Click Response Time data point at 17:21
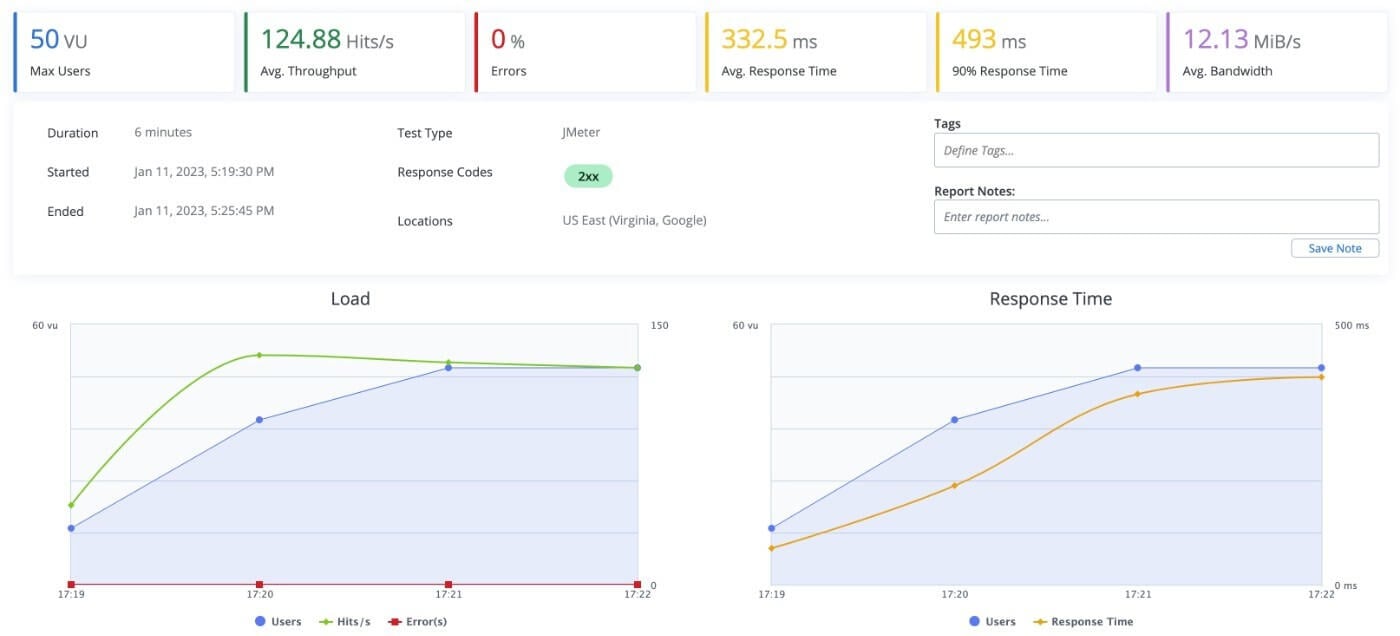The image size is (1400, 636). coord(1137,394)
